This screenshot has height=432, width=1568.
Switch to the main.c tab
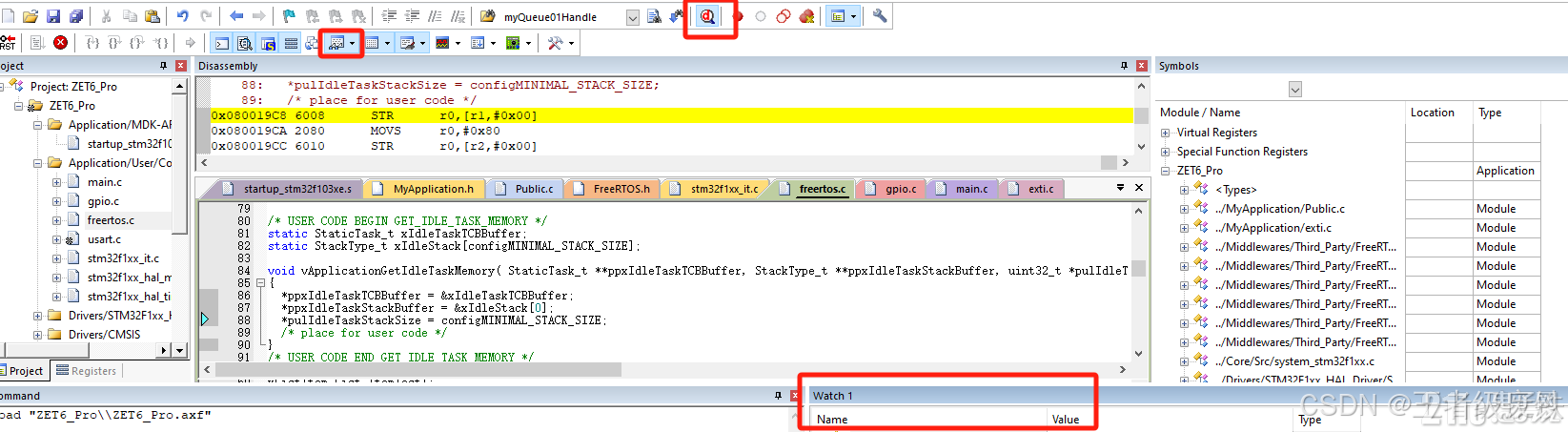964,189
